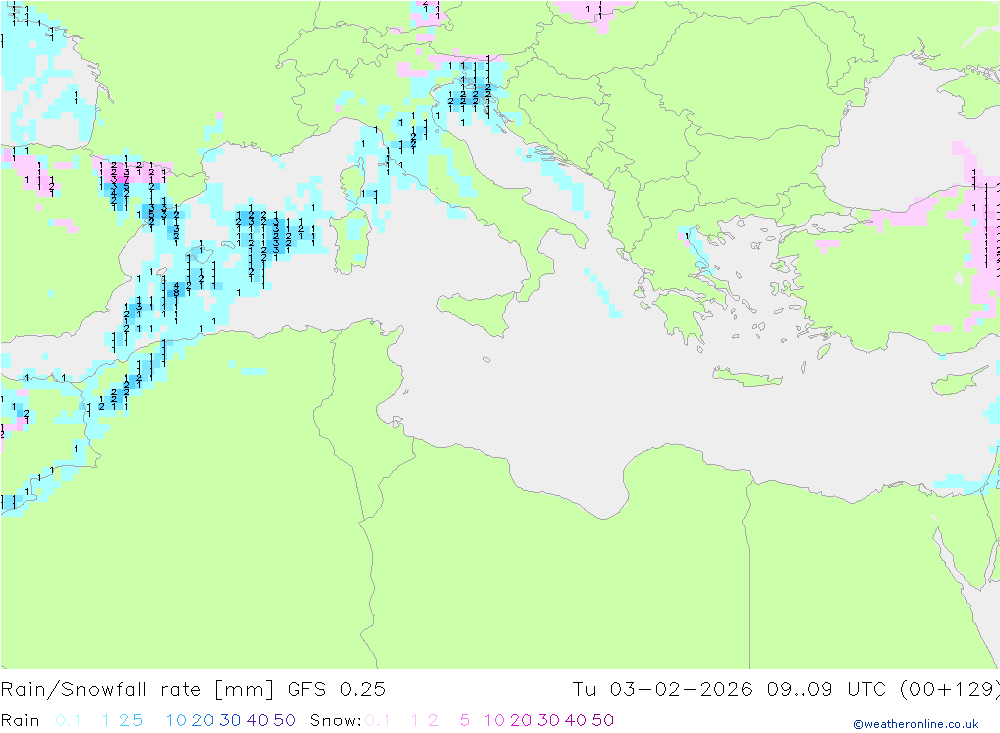Screen dimensions: 1000x733
Task: Pick the rain legend 30 value
Action: point(230,720)
